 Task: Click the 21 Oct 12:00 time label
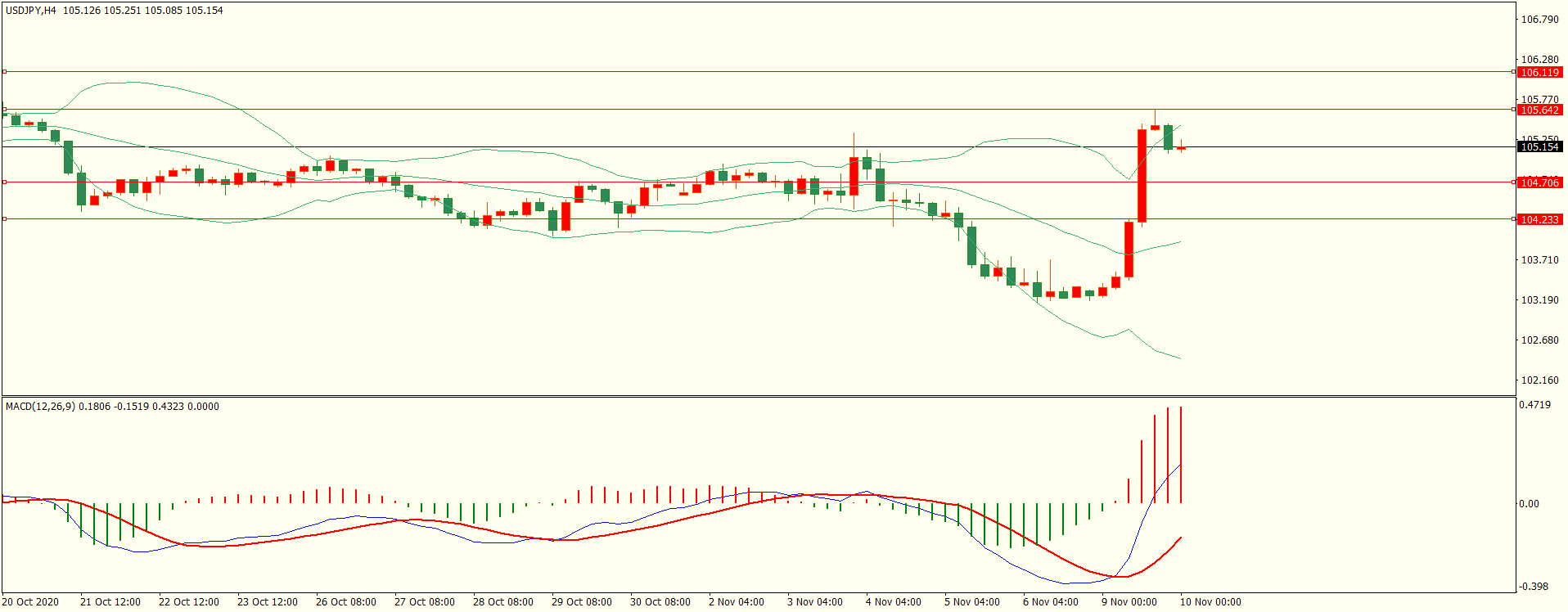point(110,601)
